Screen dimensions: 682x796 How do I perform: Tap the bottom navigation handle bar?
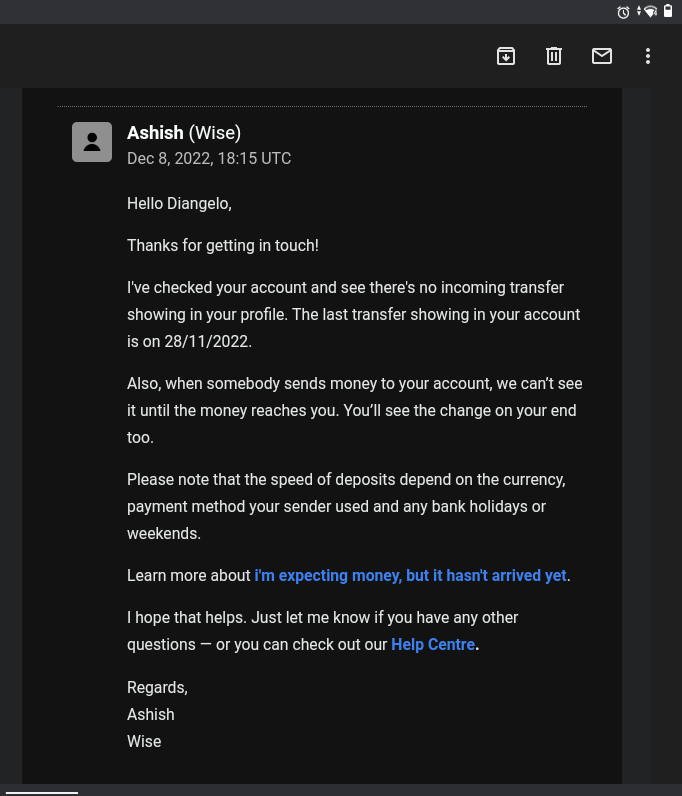(x=42, y=792)
